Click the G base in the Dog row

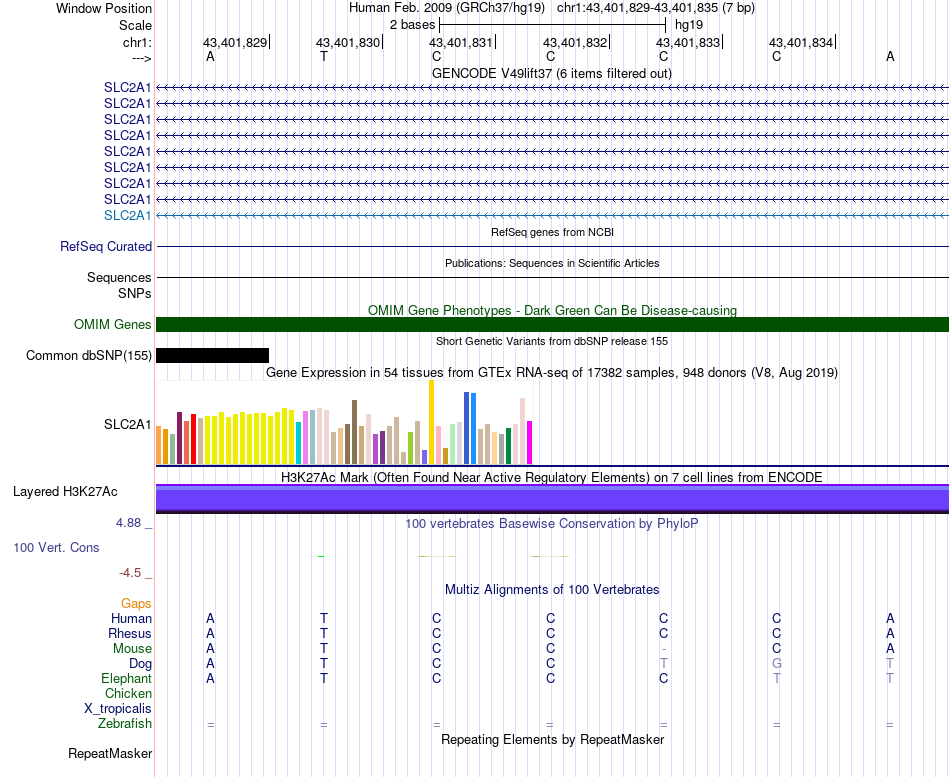click(777, 664)
